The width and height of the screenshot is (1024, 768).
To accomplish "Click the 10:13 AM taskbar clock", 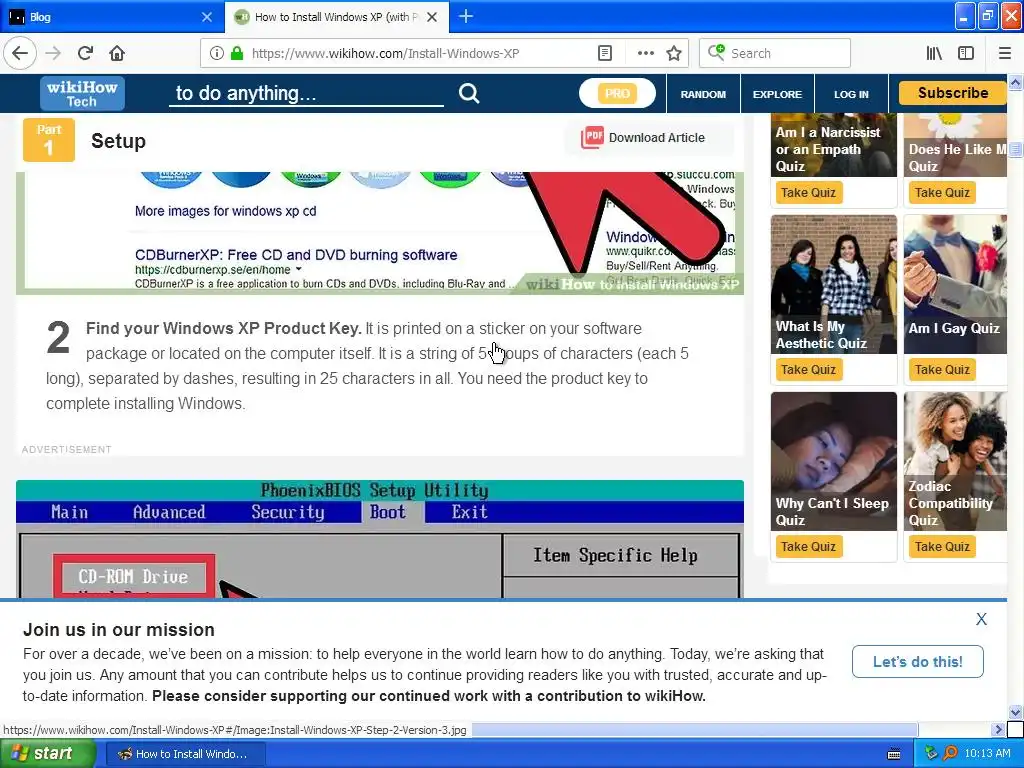I will tap(987, 754).
